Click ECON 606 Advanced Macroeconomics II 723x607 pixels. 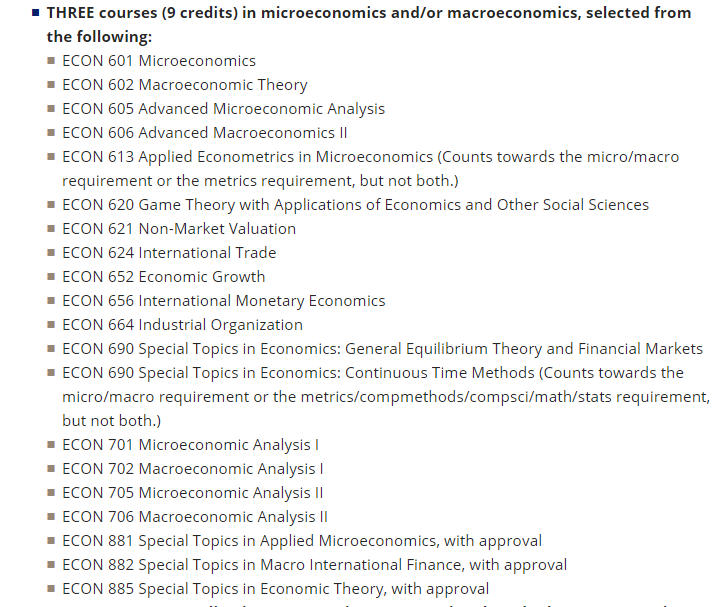204,133
